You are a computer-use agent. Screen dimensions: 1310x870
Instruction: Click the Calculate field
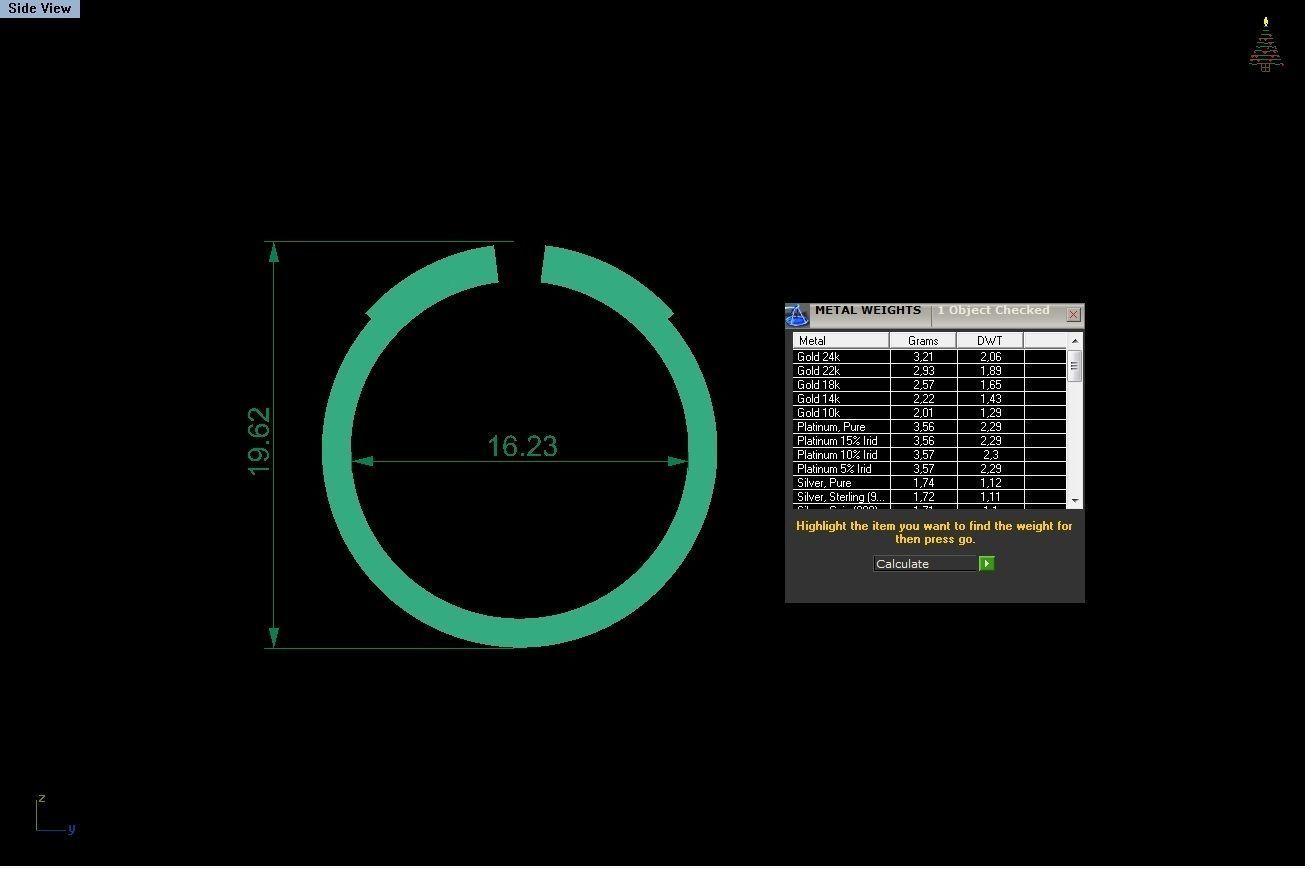tap(926, 564)
